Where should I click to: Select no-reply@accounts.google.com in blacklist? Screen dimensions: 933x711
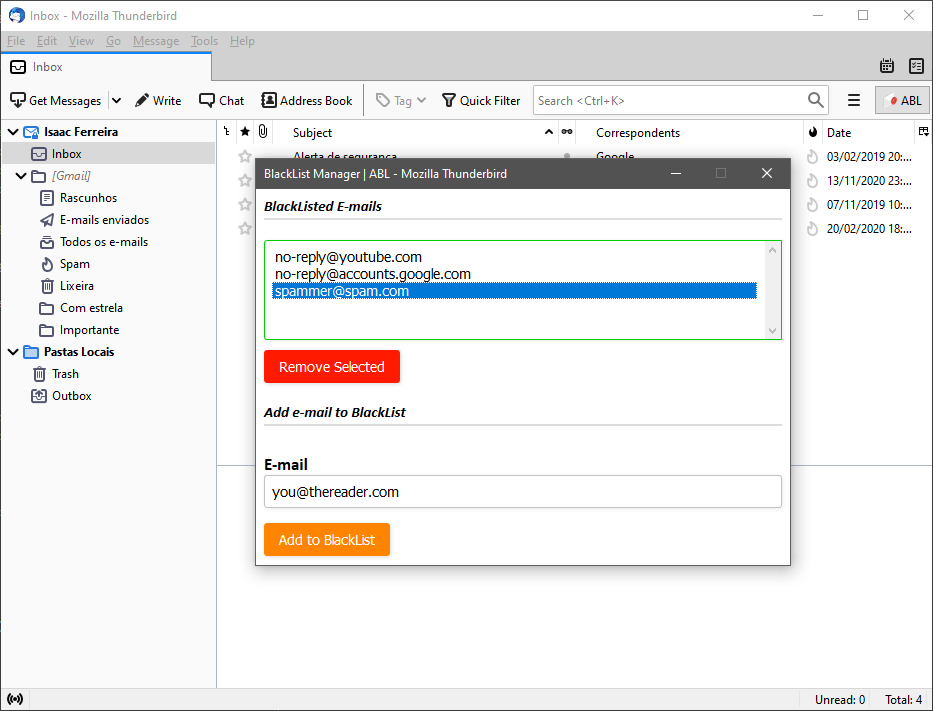pos(514,274)
